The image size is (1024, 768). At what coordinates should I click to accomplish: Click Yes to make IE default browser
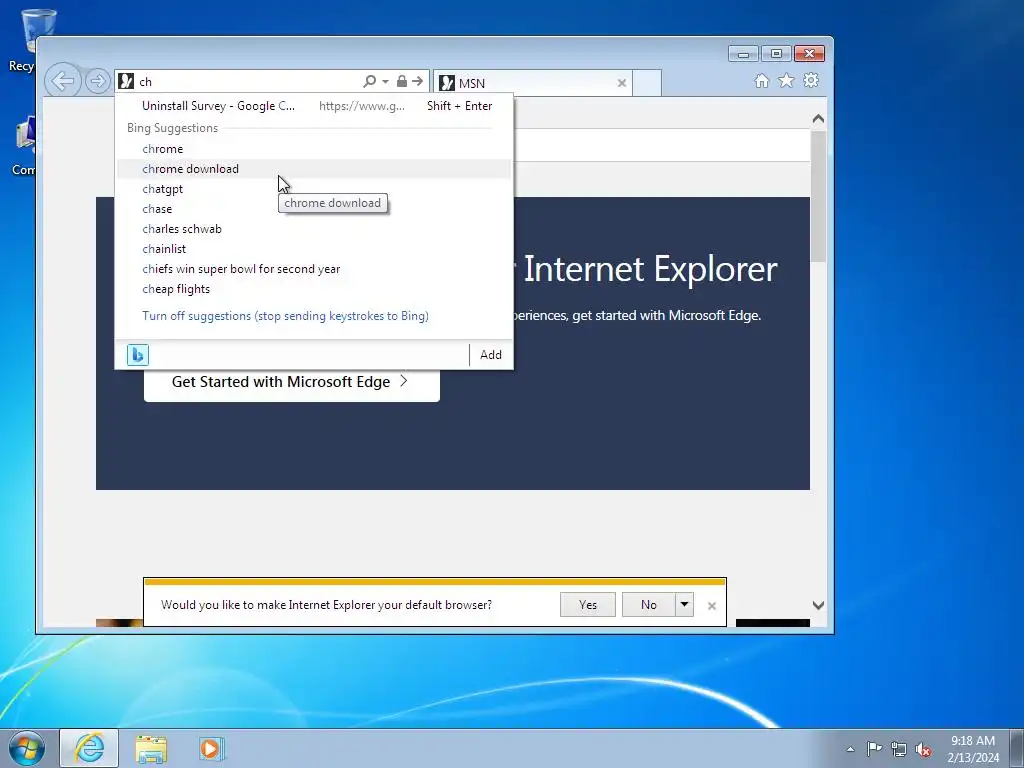coord(588,605)
